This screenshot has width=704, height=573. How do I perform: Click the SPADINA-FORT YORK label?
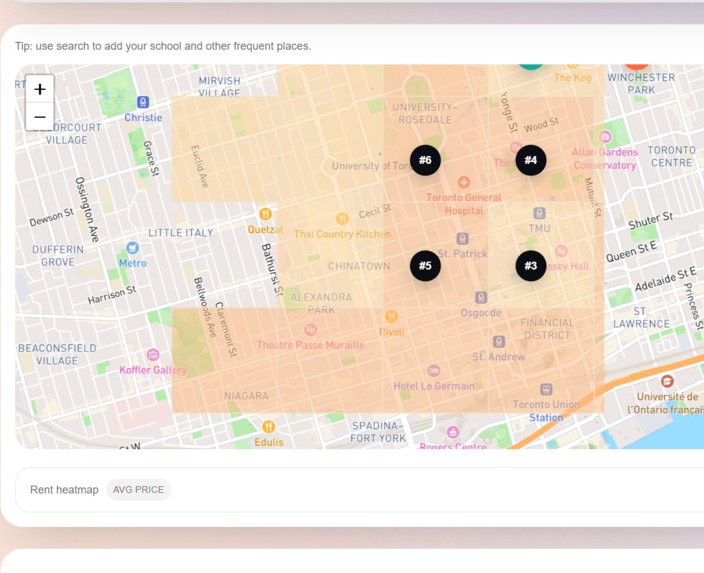(x=378, y=432)
